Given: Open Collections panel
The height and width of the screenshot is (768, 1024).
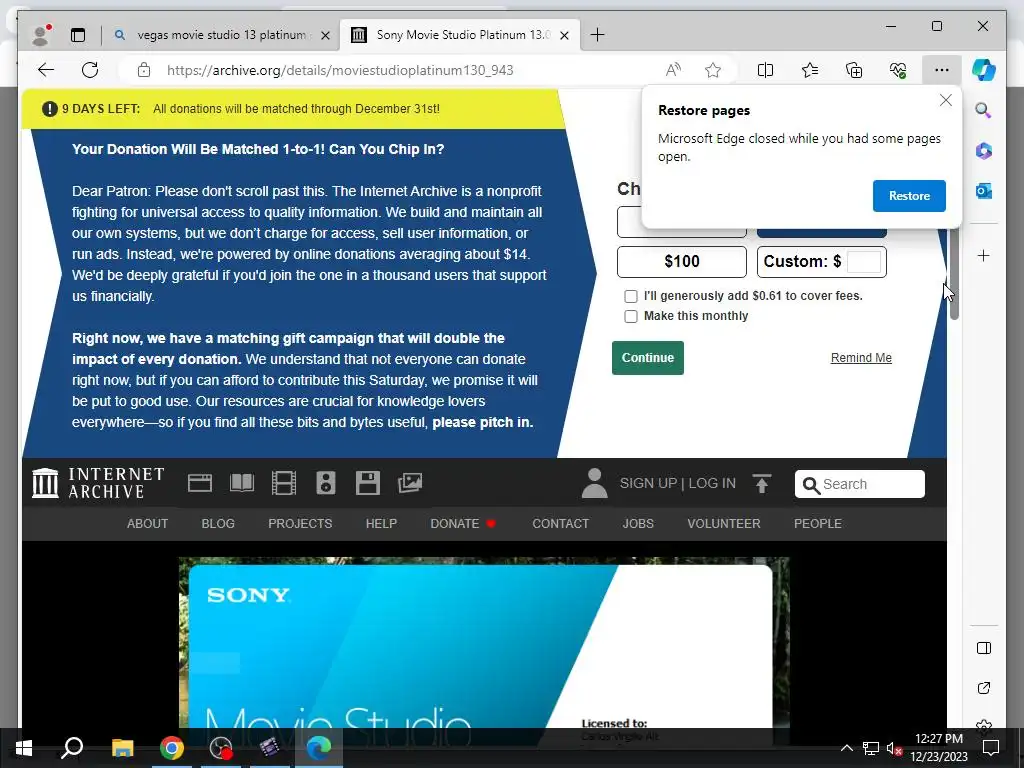Looking at the screenshot, I should 854,70.
